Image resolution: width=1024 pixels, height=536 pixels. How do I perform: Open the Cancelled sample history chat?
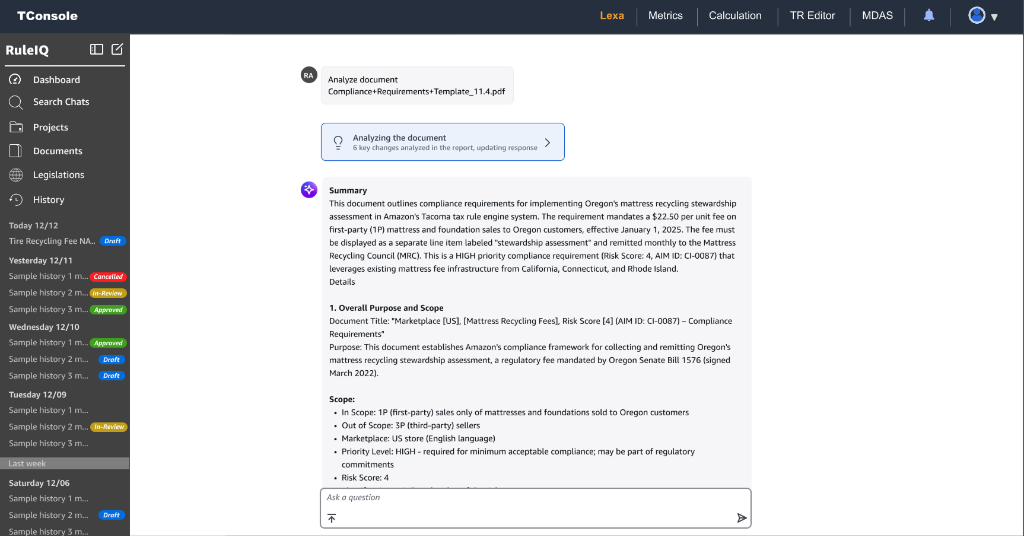[x=49, y=276]
